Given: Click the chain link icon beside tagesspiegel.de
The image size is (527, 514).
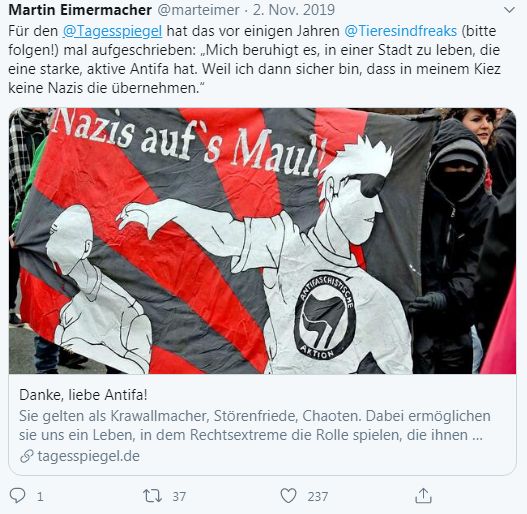Looking at the screenshot, I should [27, 456].
